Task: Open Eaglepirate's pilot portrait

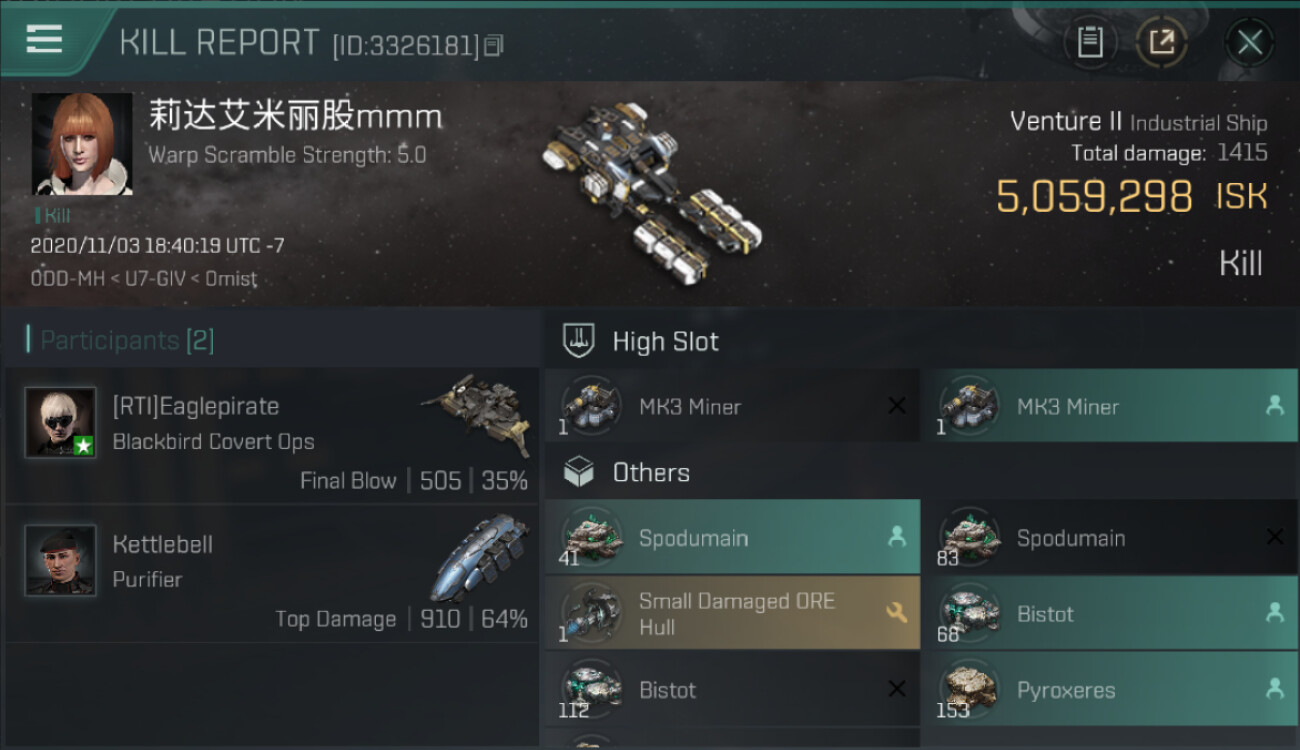Action: (x=60, y=422)
